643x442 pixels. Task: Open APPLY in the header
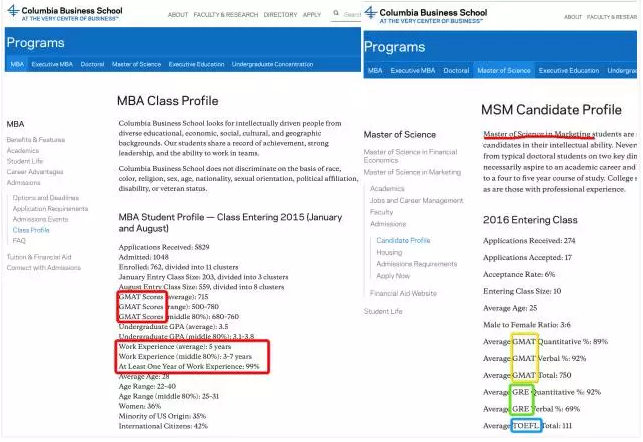pyautogui.click(x=312, y=15)
